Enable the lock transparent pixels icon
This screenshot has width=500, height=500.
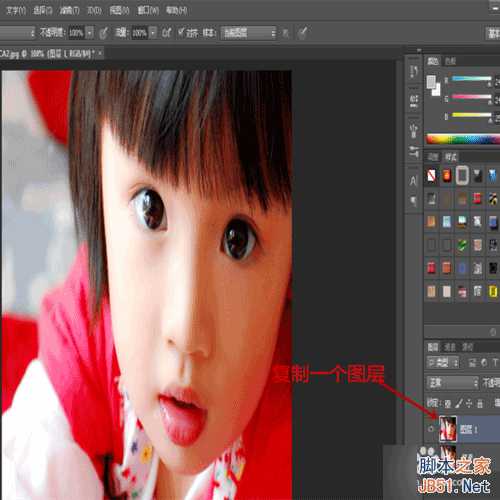click(x=448, y=404)
